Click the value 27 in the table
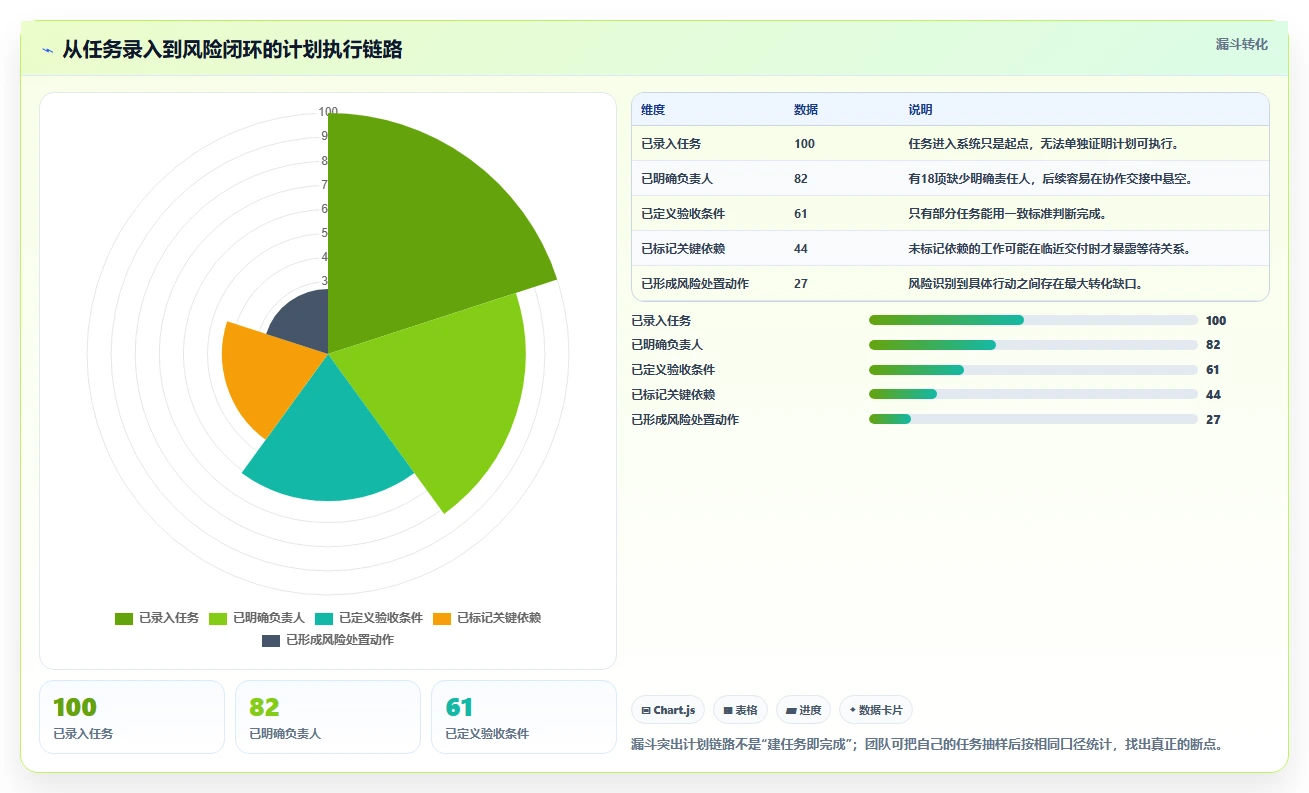1309x793 pixels. pos(801,284)
